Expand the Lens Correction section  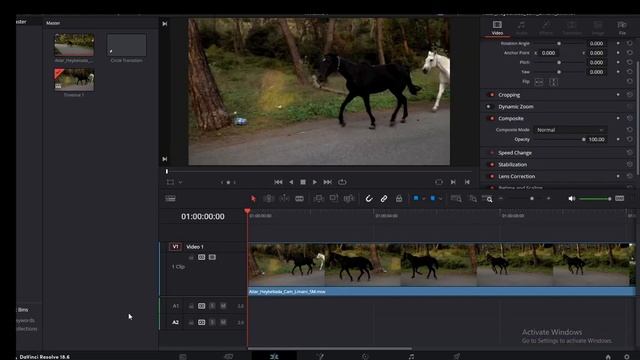point(516,176)
